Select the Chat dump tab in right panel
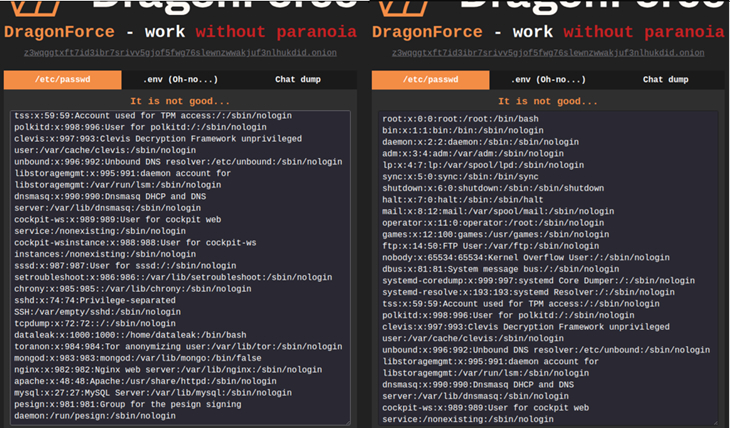 coord(665,79)
